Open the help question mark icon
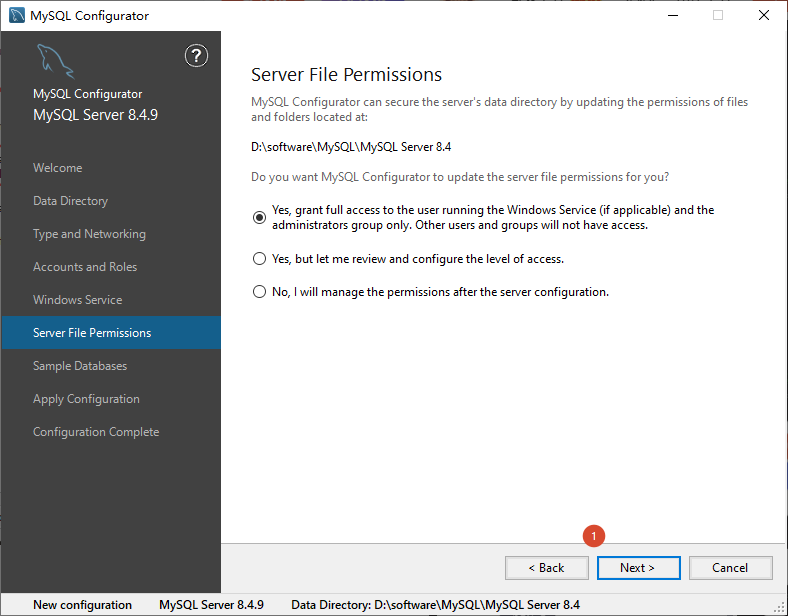The height and width of the screenshot is (616, 788). pyautogui.click(x=196, y=55)
